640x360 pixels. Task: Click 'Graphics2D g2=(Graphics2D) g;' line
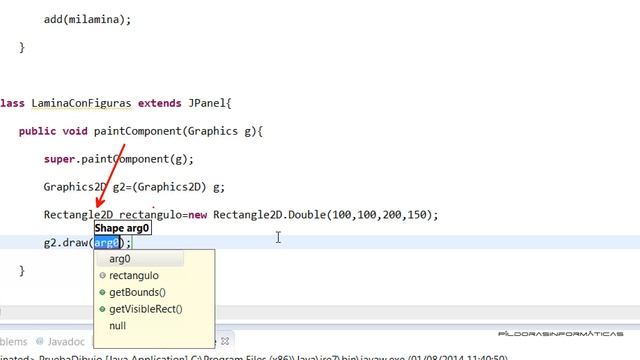(x=134, y=187)
